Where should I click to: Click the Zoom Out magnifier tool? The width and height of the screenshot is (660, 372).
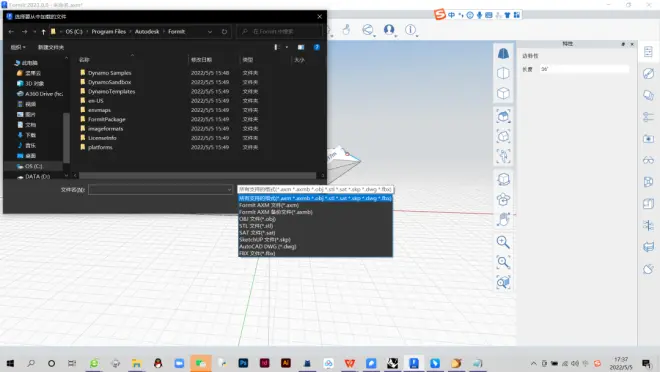coord(503,262)
